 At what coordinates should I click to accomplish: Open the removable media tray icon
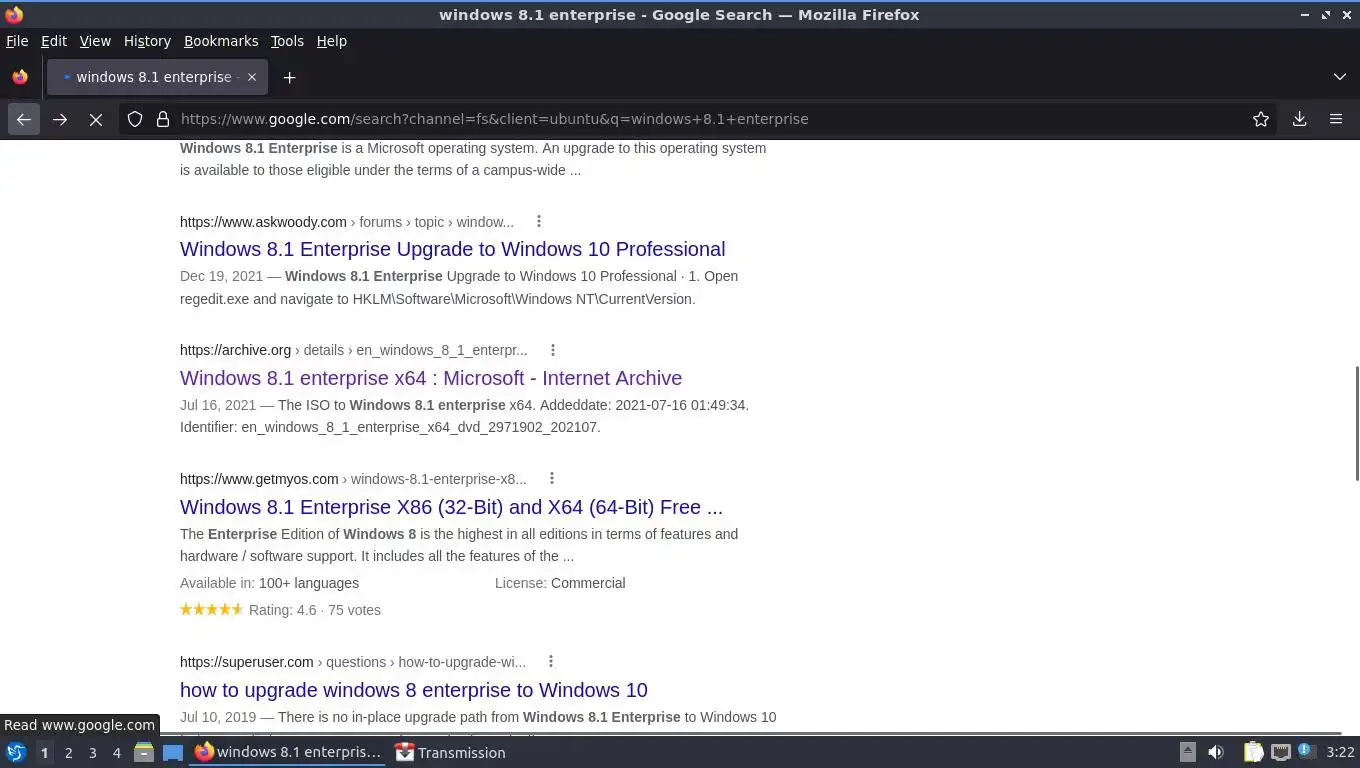point(1187,753)
